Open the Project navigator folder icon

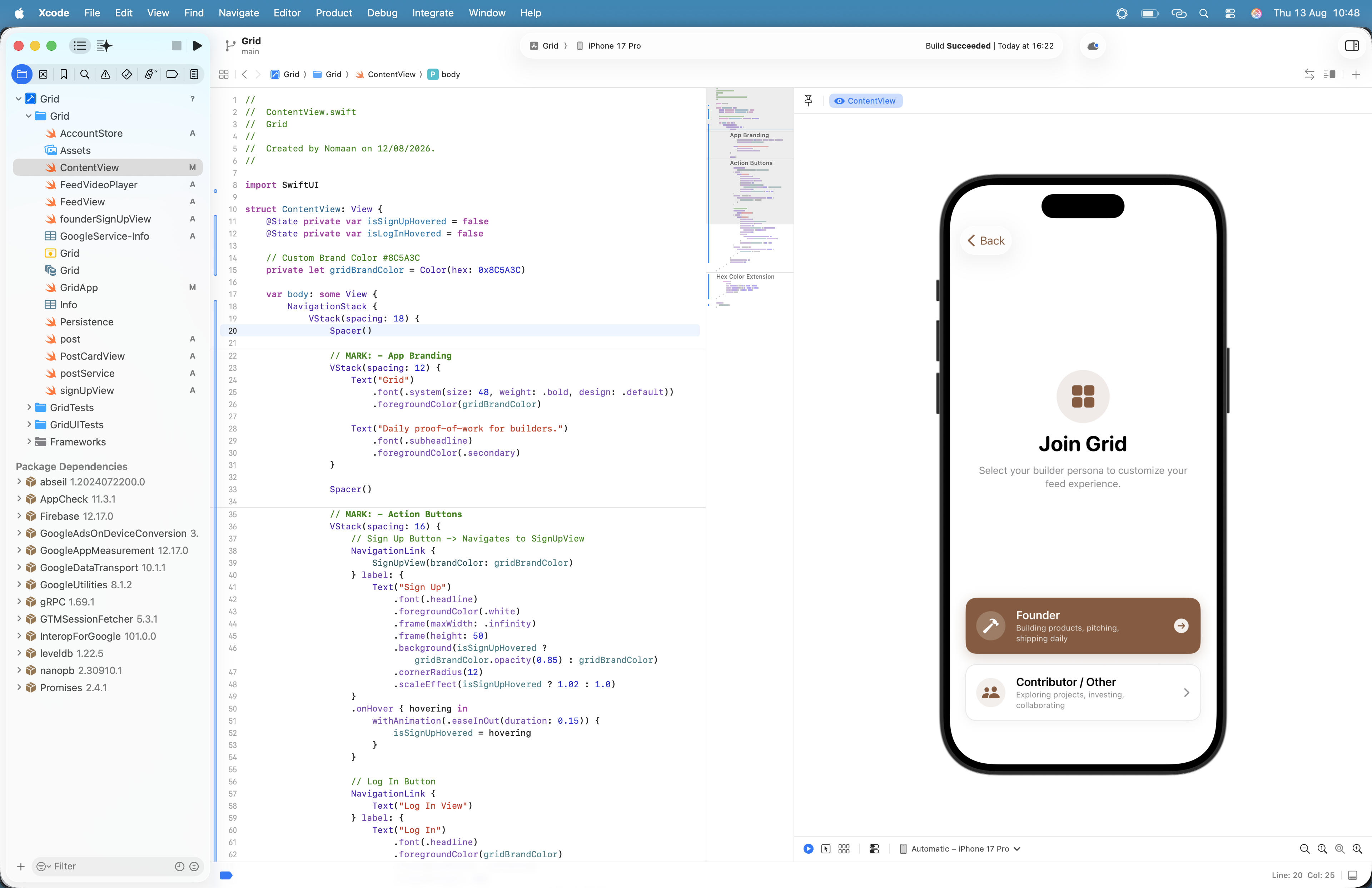pos(22,74)
